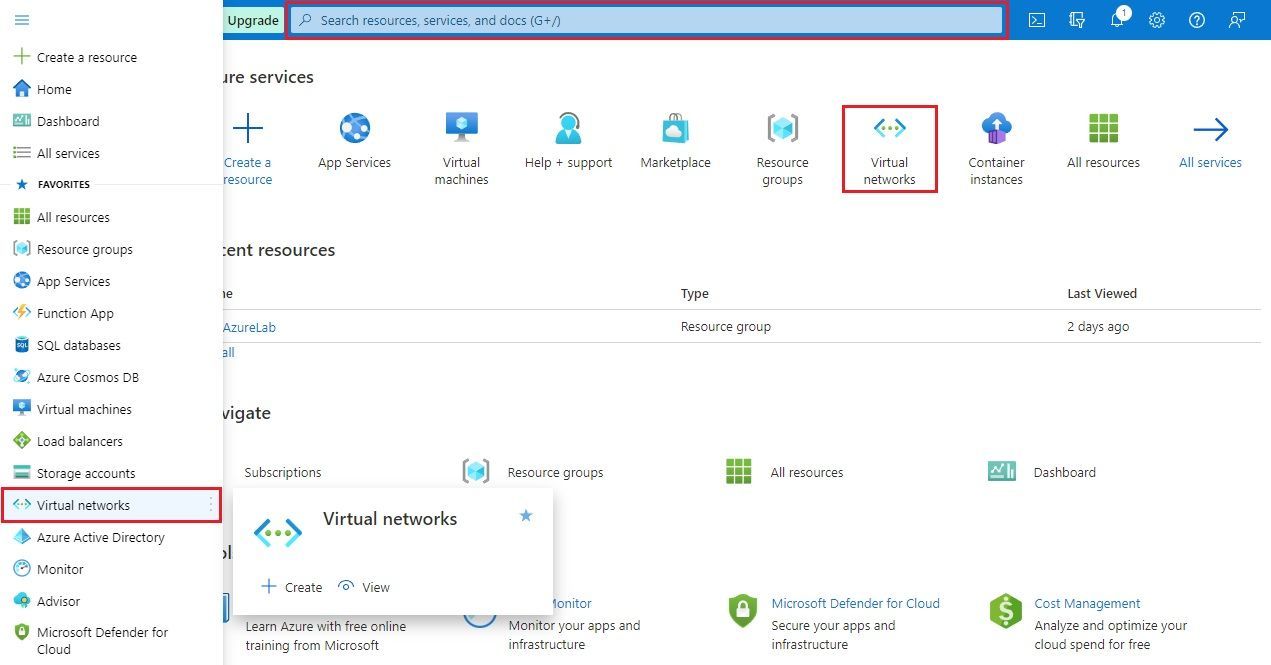Click the Create a resource plus icon
Image resolution: width=1271 pixels, height=665 pixels.
point(247,129)
